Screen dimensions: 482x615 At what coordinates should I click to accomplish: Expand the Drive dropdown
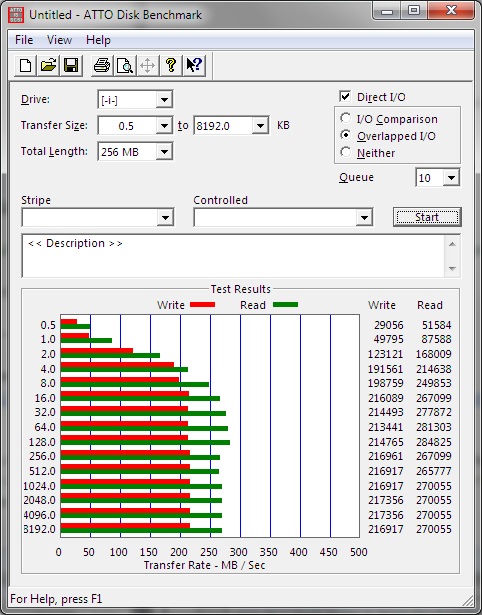point(164,100)
